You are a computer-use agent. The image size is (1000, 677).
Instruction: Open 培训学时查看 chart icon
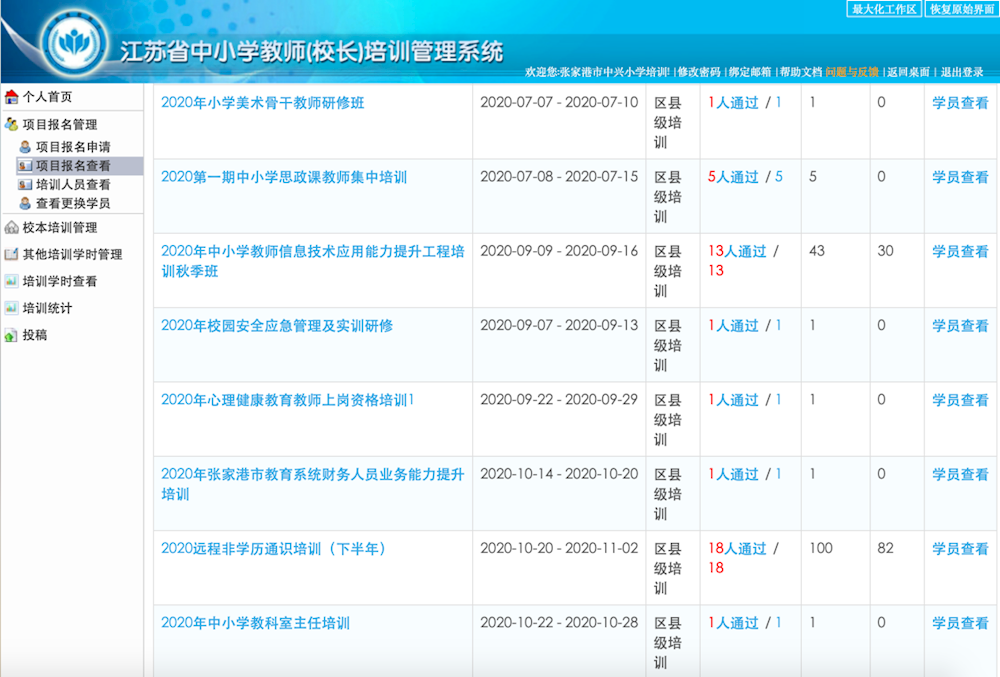click(10, 281)
